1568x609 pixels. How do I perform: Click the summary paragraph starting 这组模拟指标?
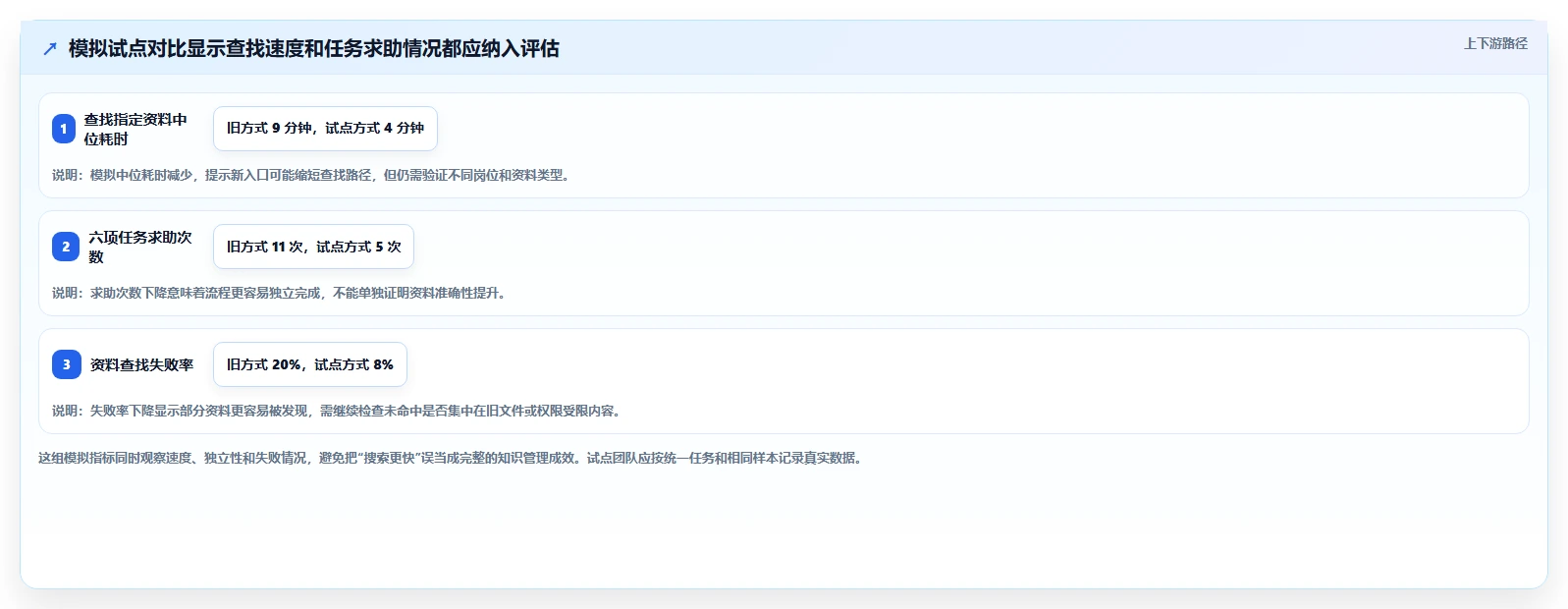(x=452, y=458)
